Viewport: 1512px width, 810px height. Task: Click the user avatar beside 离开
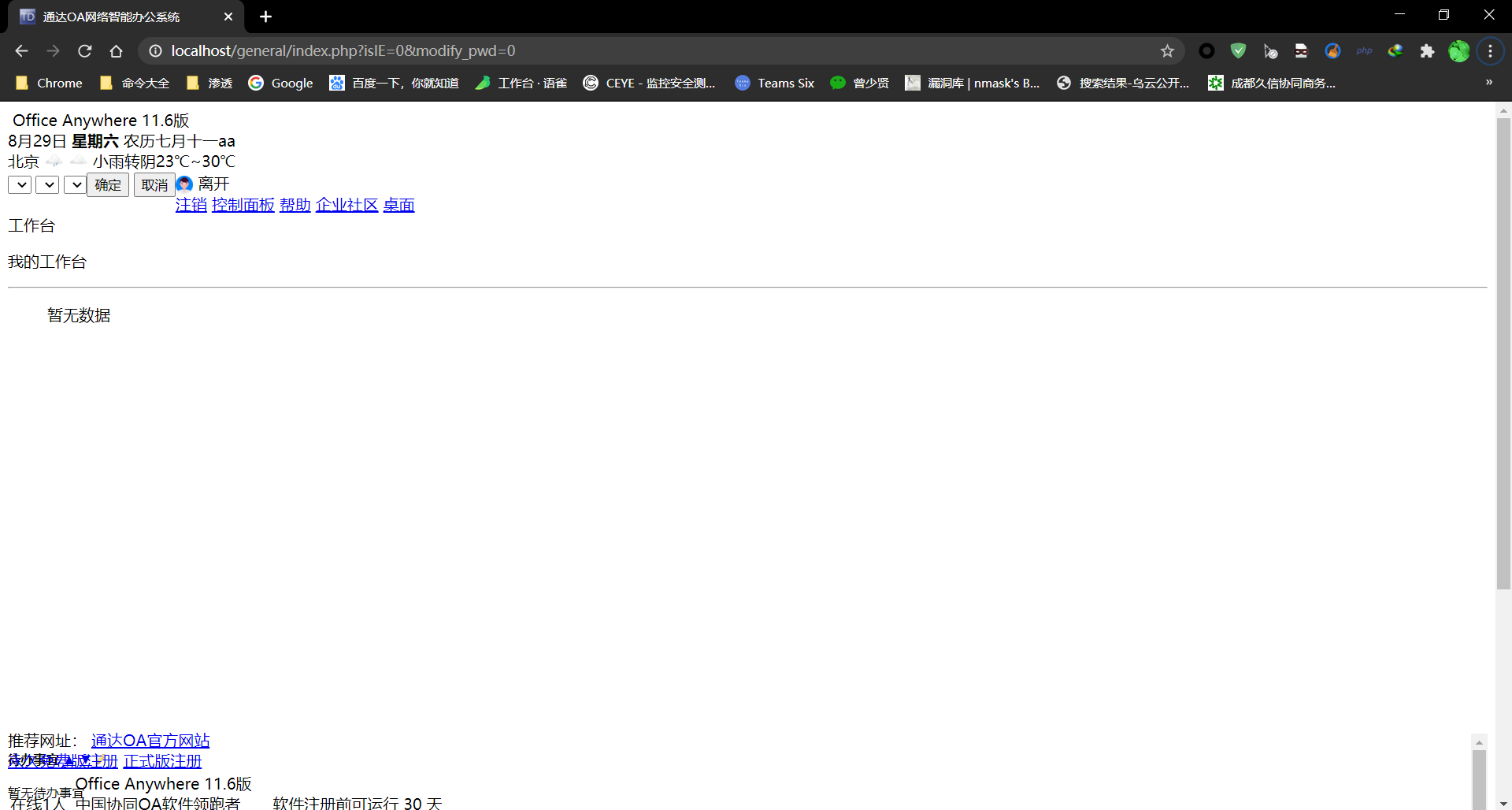point(184,184)
